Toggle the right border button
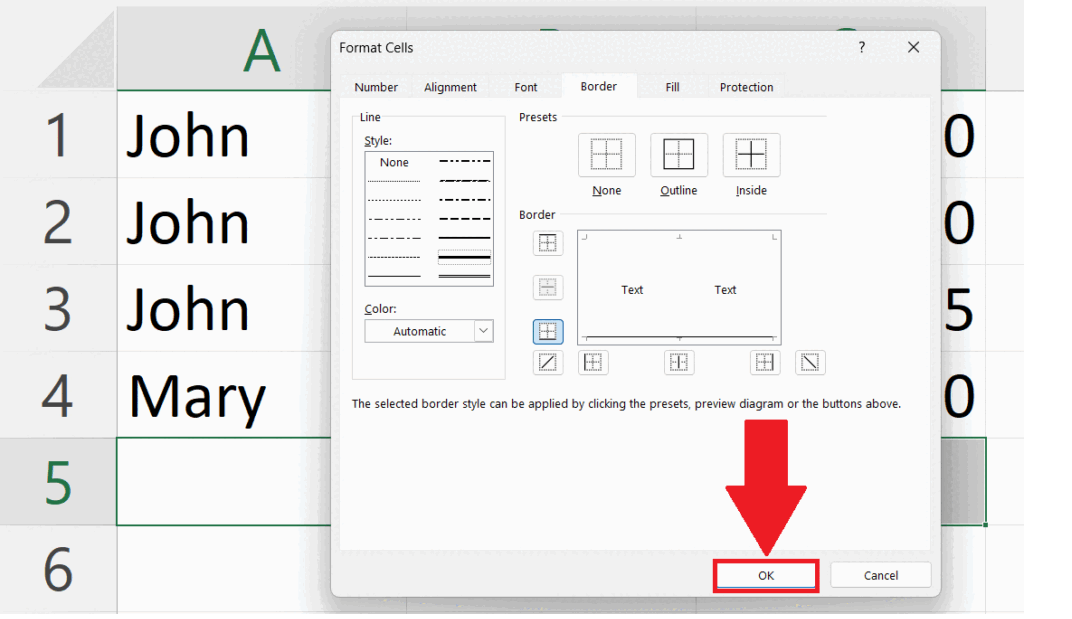Image resolution: width=1072 pixels, height=619 pixels. point(764,363)
